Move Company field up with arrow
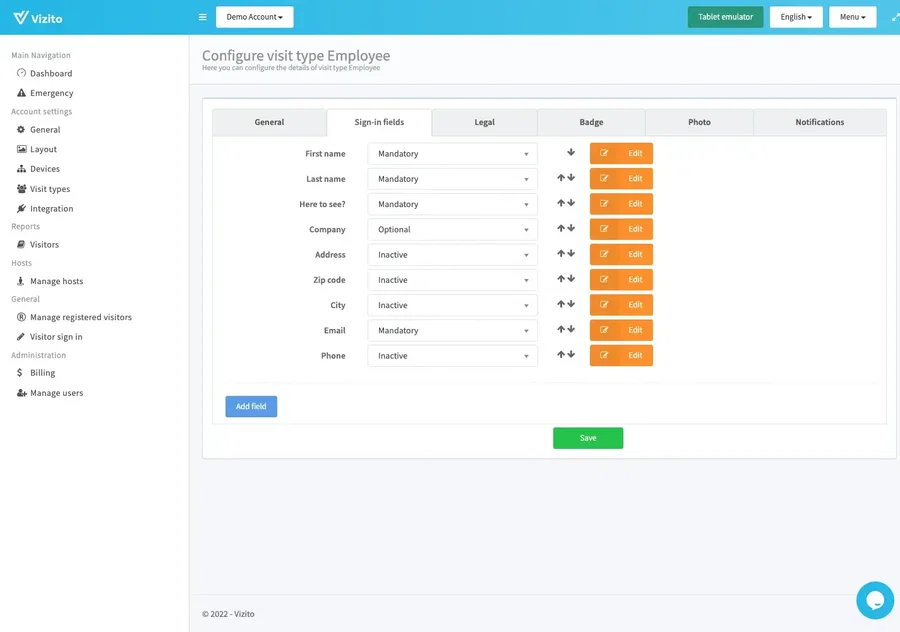 (561, 229)
